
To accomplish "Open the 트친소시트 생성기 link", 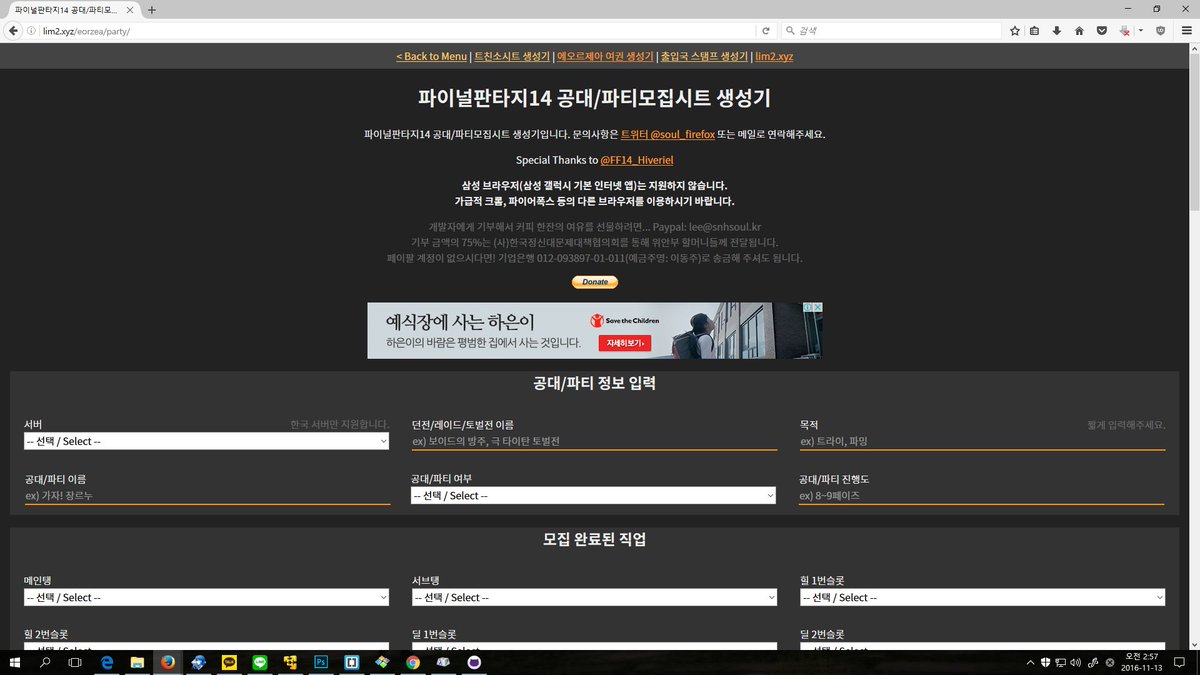I will (512, 56).
